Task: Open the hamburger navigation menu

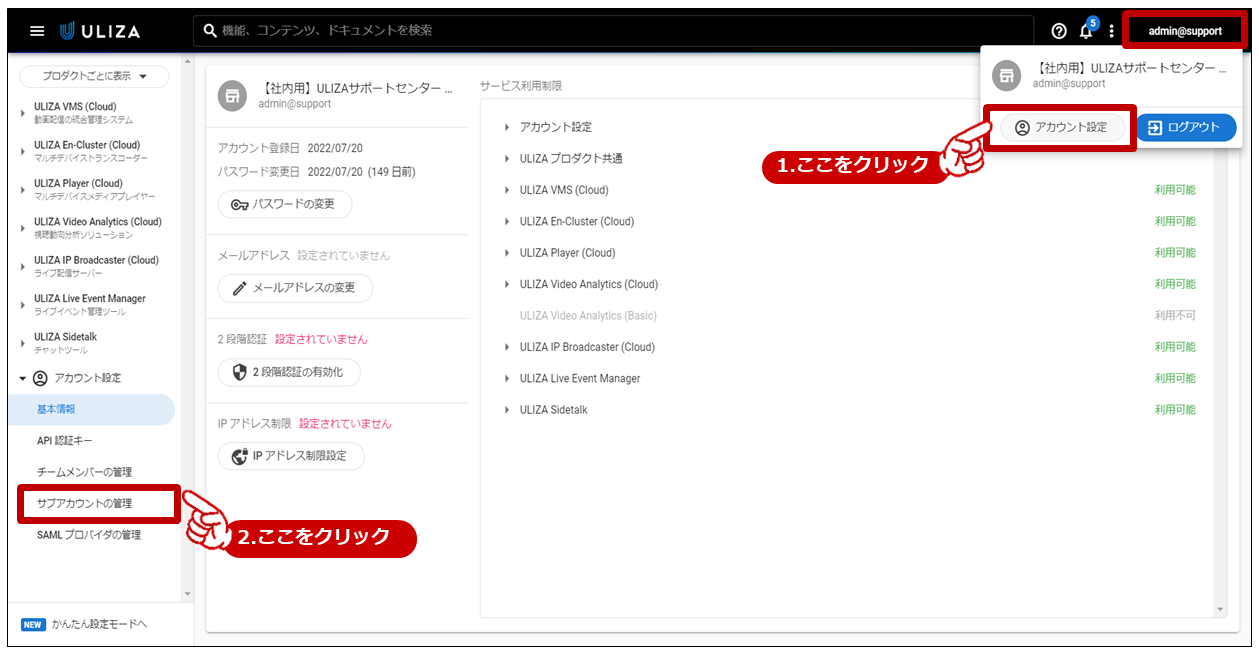Action: [x=37, y=31]
